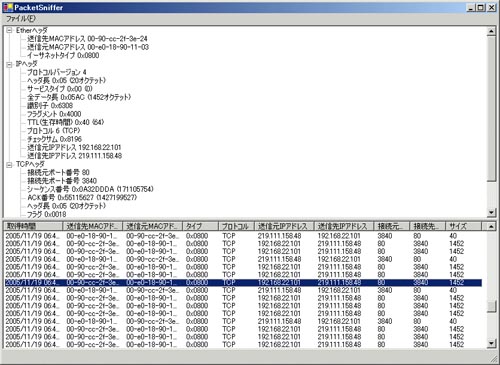
Task: Select チェックサム 0x8196 tree row
Action: pyautogui.click(x=54, y=139)
